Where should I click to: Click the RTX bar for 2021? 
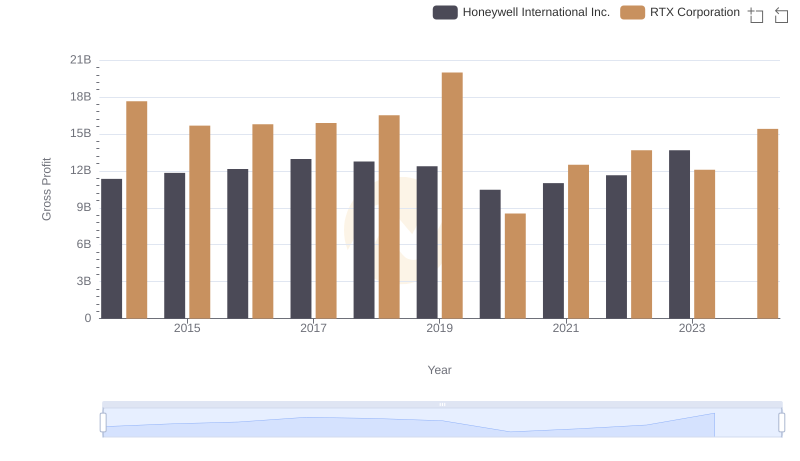(579, 241)
